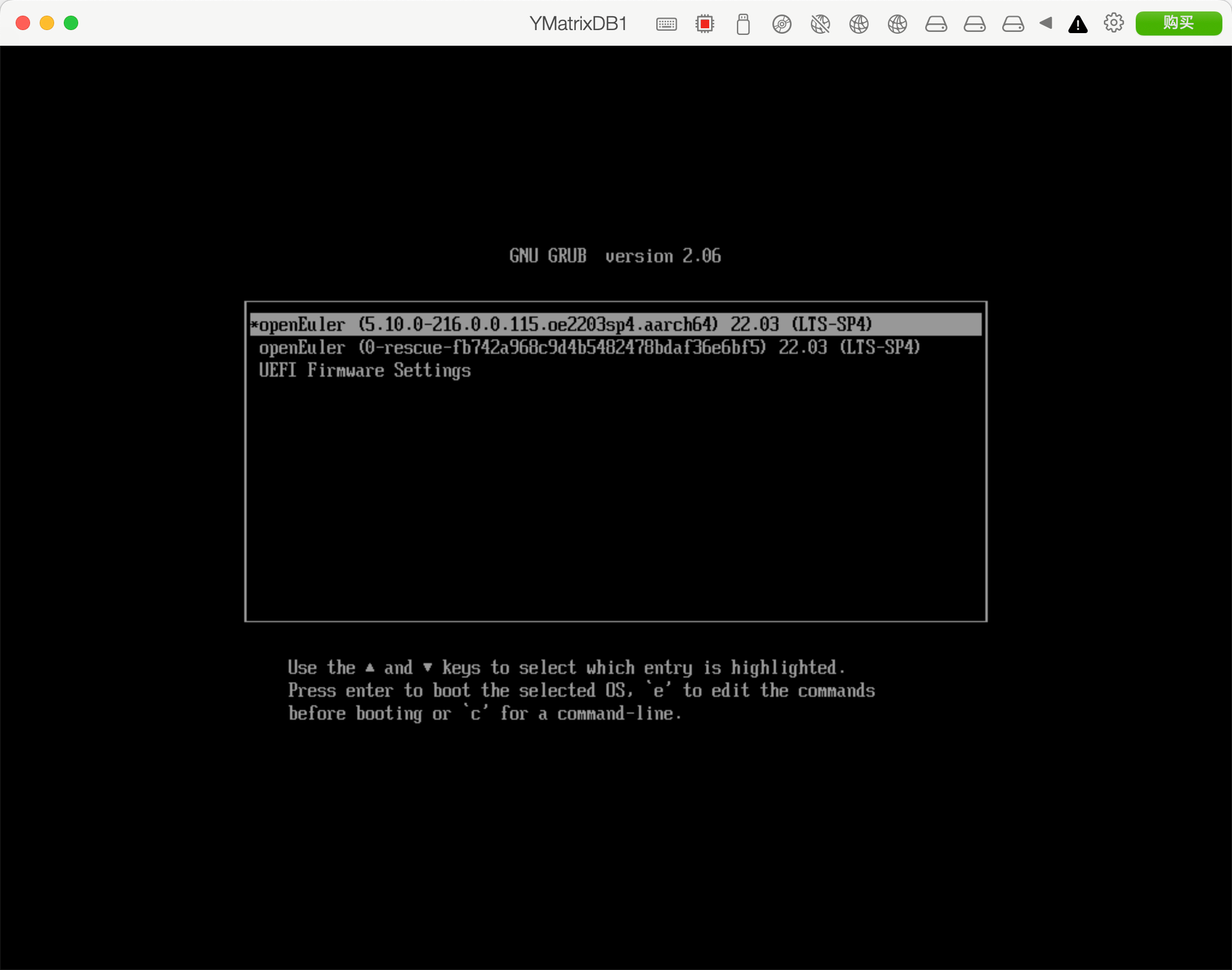The height and width of the screenshot is (970, 1232).
Task: Click the red CPU chip icon
Action: (x=704, y=24)
